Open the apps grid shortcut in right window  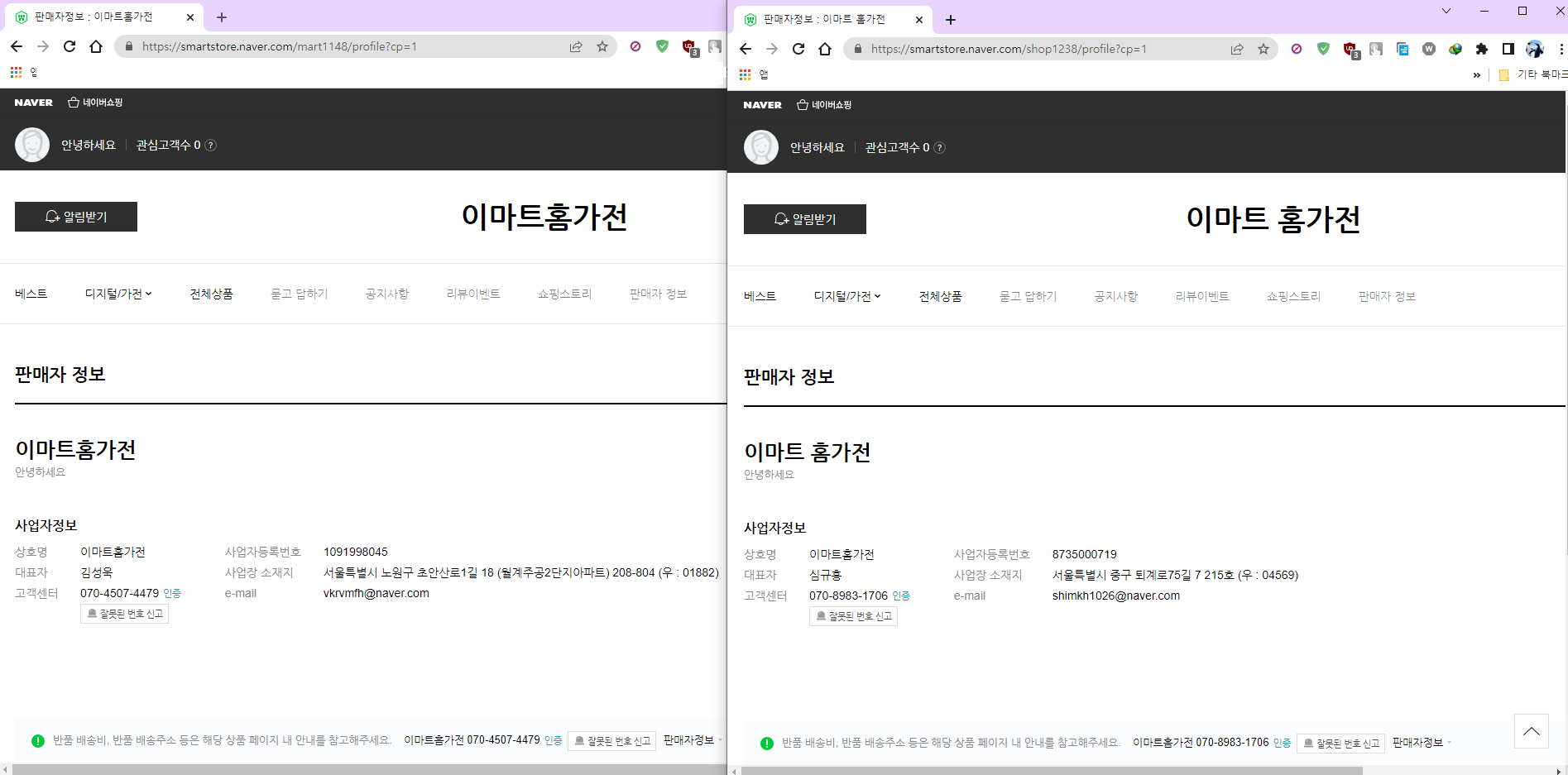pyautogui.click(x=745, y=74)
